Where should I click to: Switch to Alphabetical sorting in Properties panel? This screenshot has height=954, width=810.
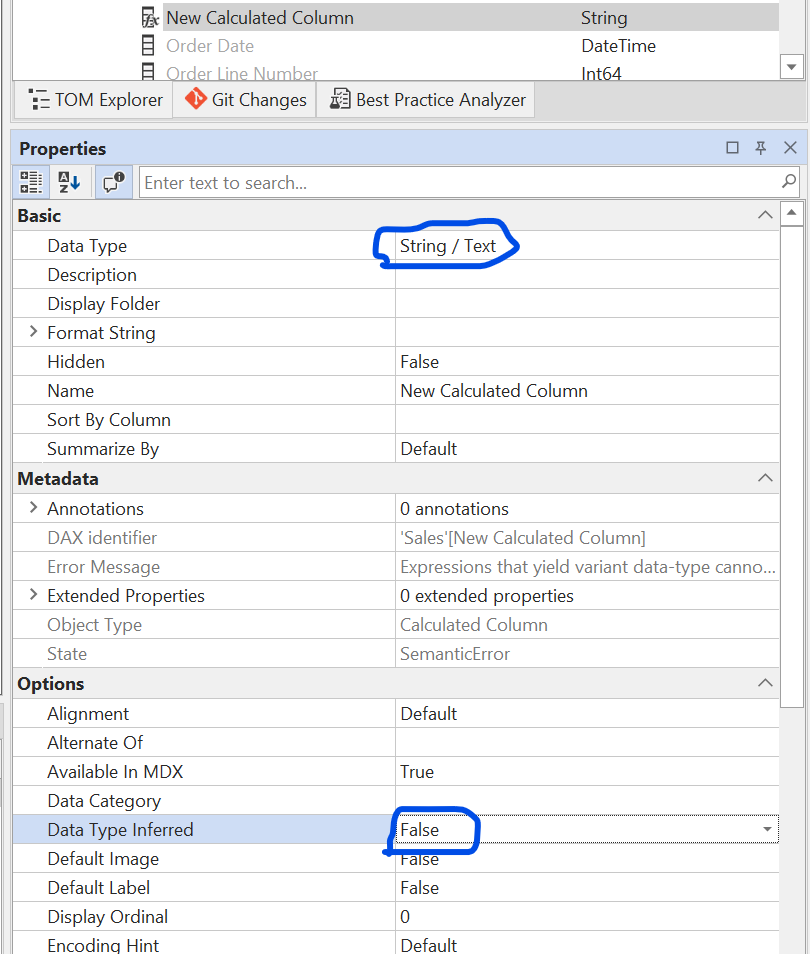pyautogui.click(x=66, y=181)
